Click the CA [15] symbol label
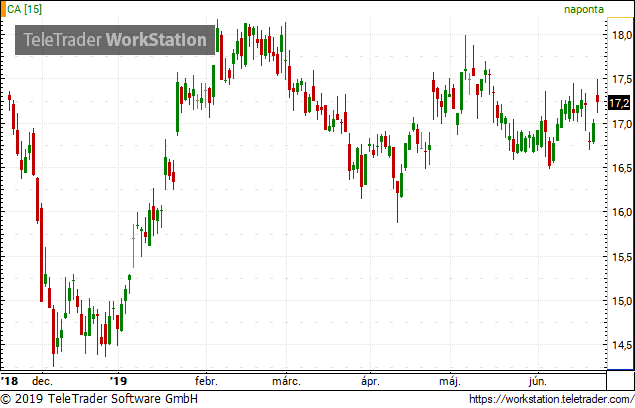This screenshot has height=408, width=635. click(25, 9)
